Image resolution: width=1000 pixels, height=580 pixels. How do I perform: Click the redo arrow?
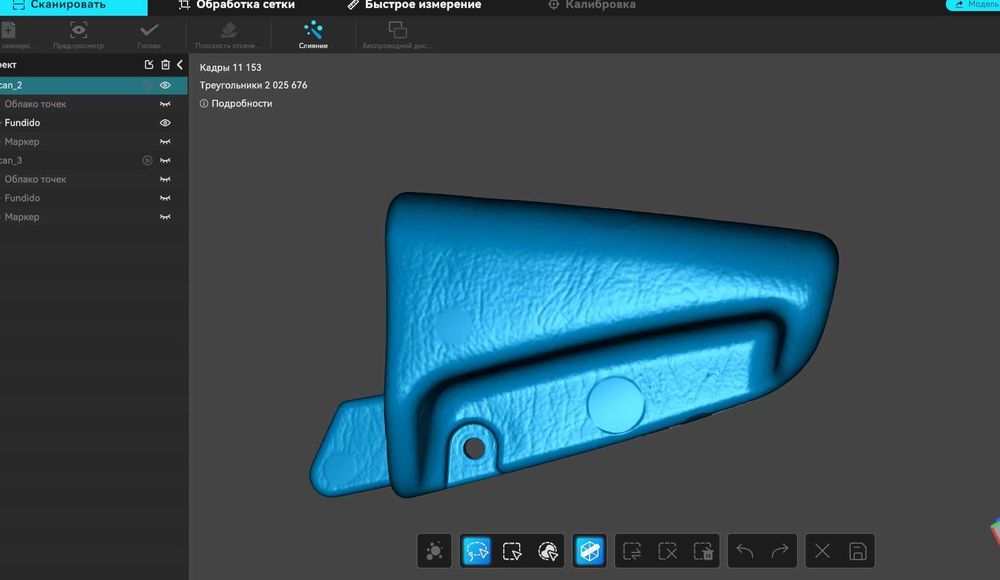pos(780,551)
